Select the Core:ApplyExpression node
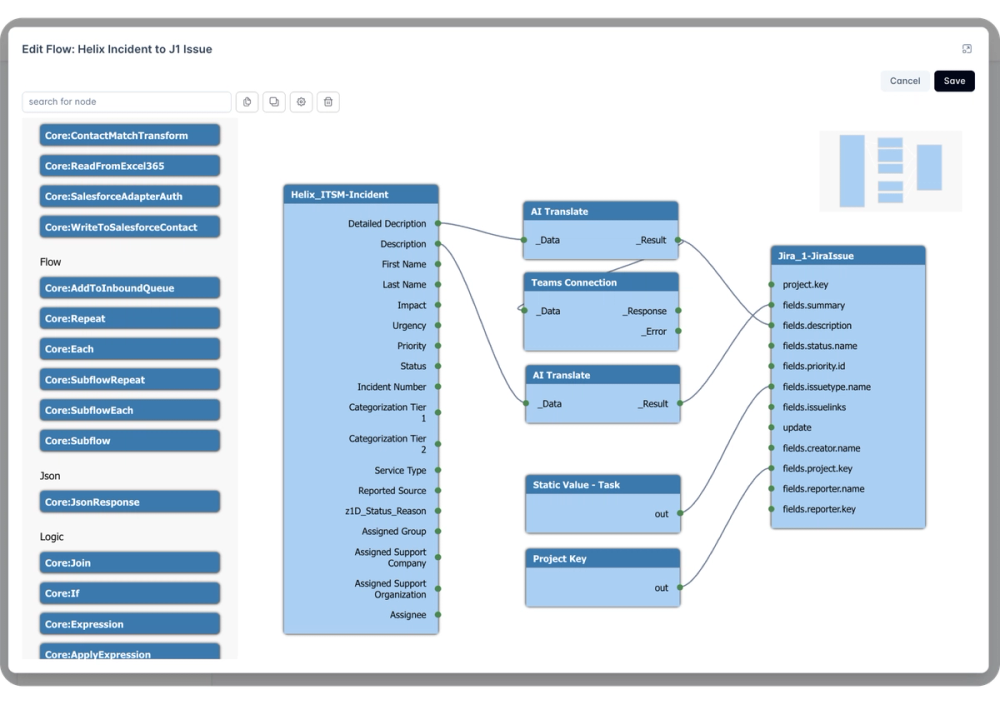The height and width of the screenshot is (705, 1000). 129,652
